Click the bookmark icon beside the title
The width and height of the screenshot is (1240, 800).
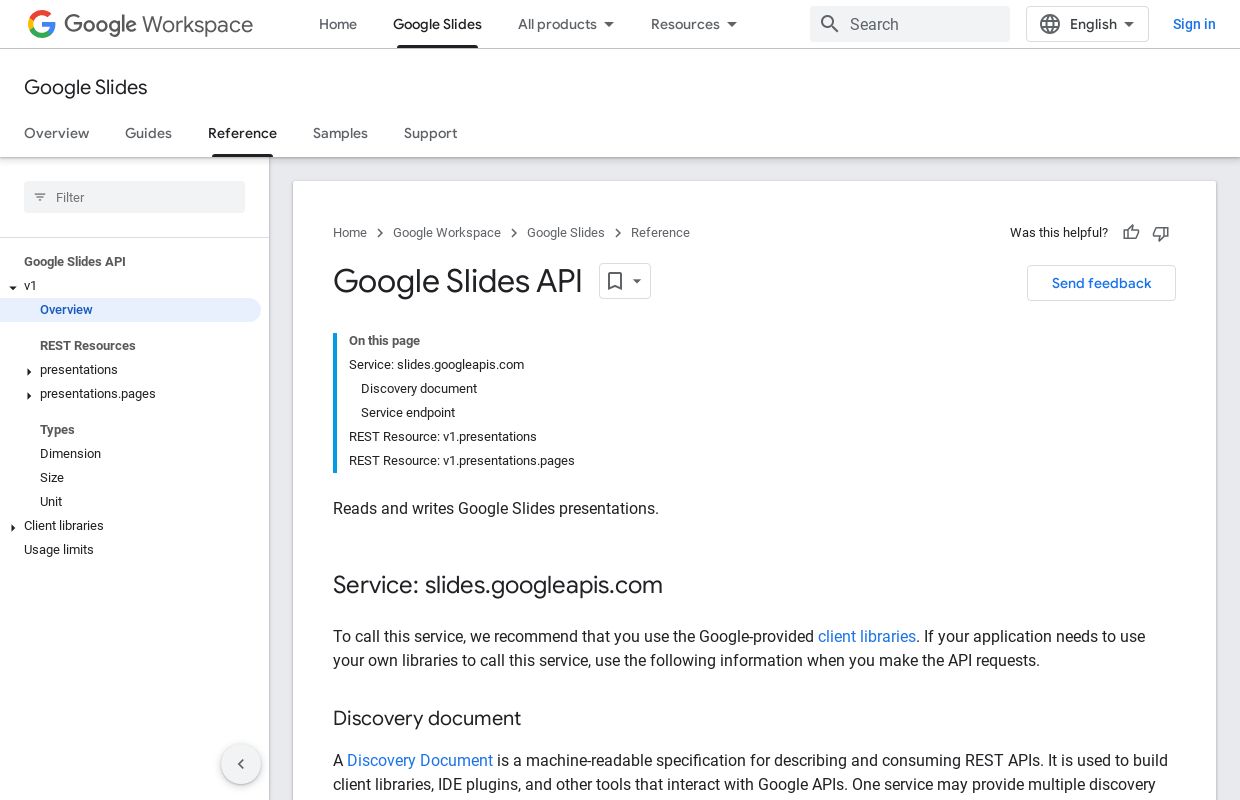615,281
